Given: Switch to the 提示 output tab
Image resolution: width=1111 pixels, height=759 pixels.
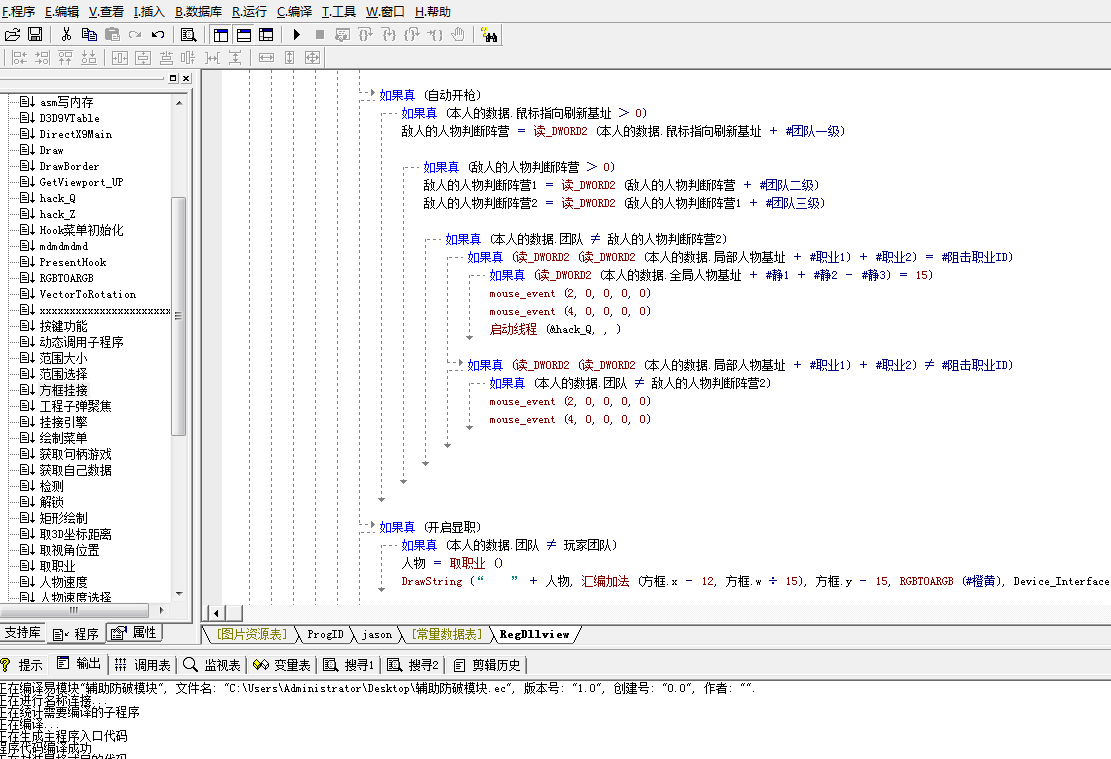Looking at the screenshot, I should point(23,665).
